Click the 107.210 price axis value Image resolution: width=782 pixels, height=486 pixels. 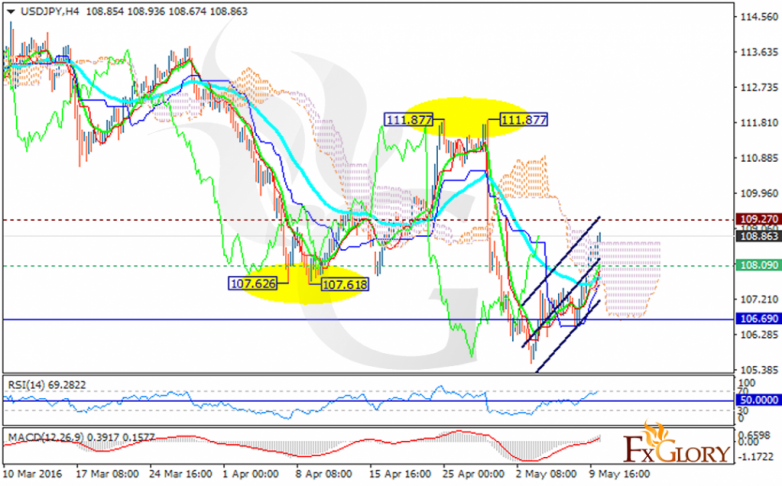pos(760,299)
